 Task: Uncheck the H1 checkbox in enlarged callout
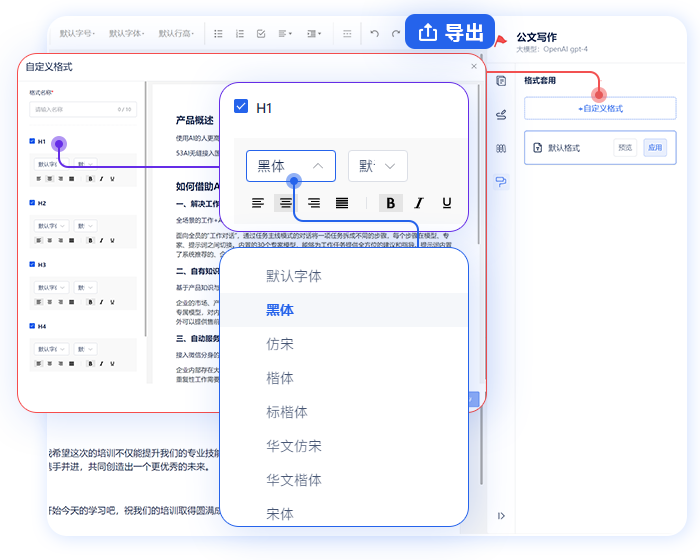coord(241,106)
